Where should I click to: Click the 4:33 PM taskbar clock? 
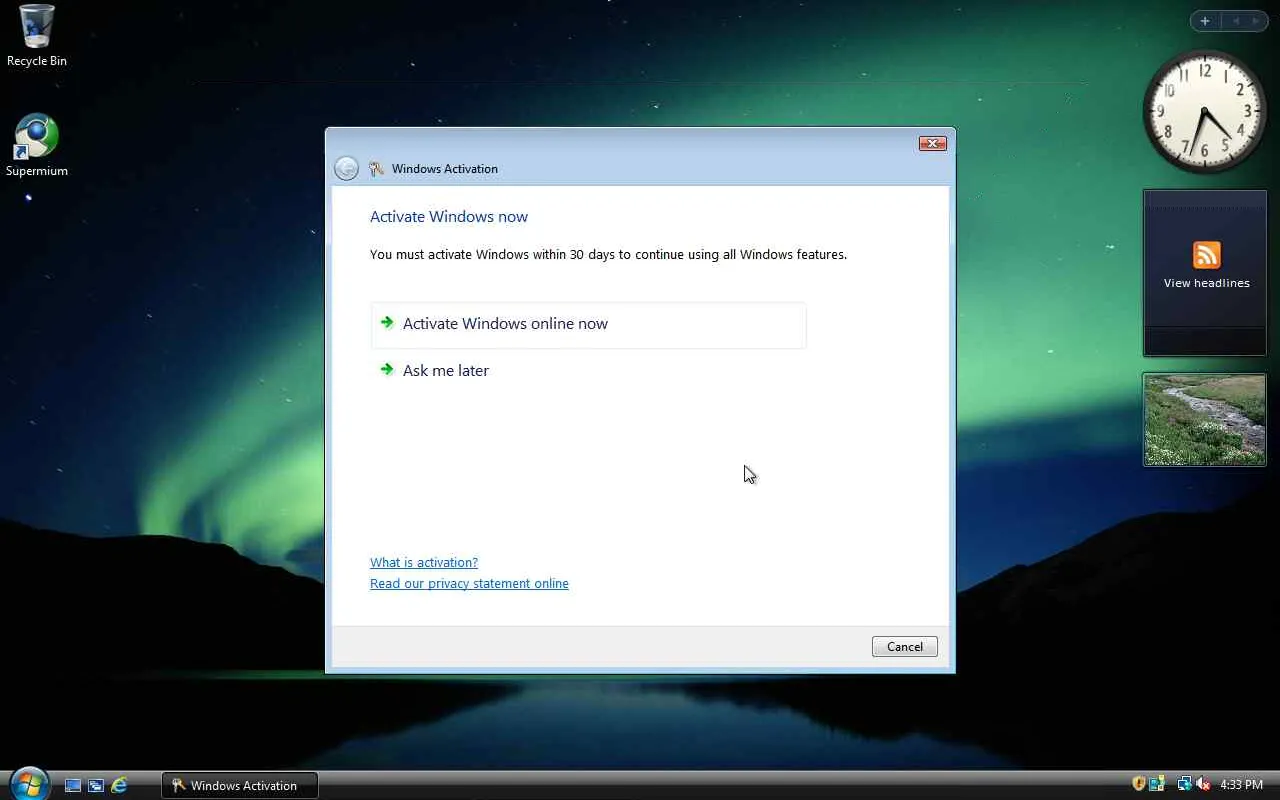(x=1242, y=785)
